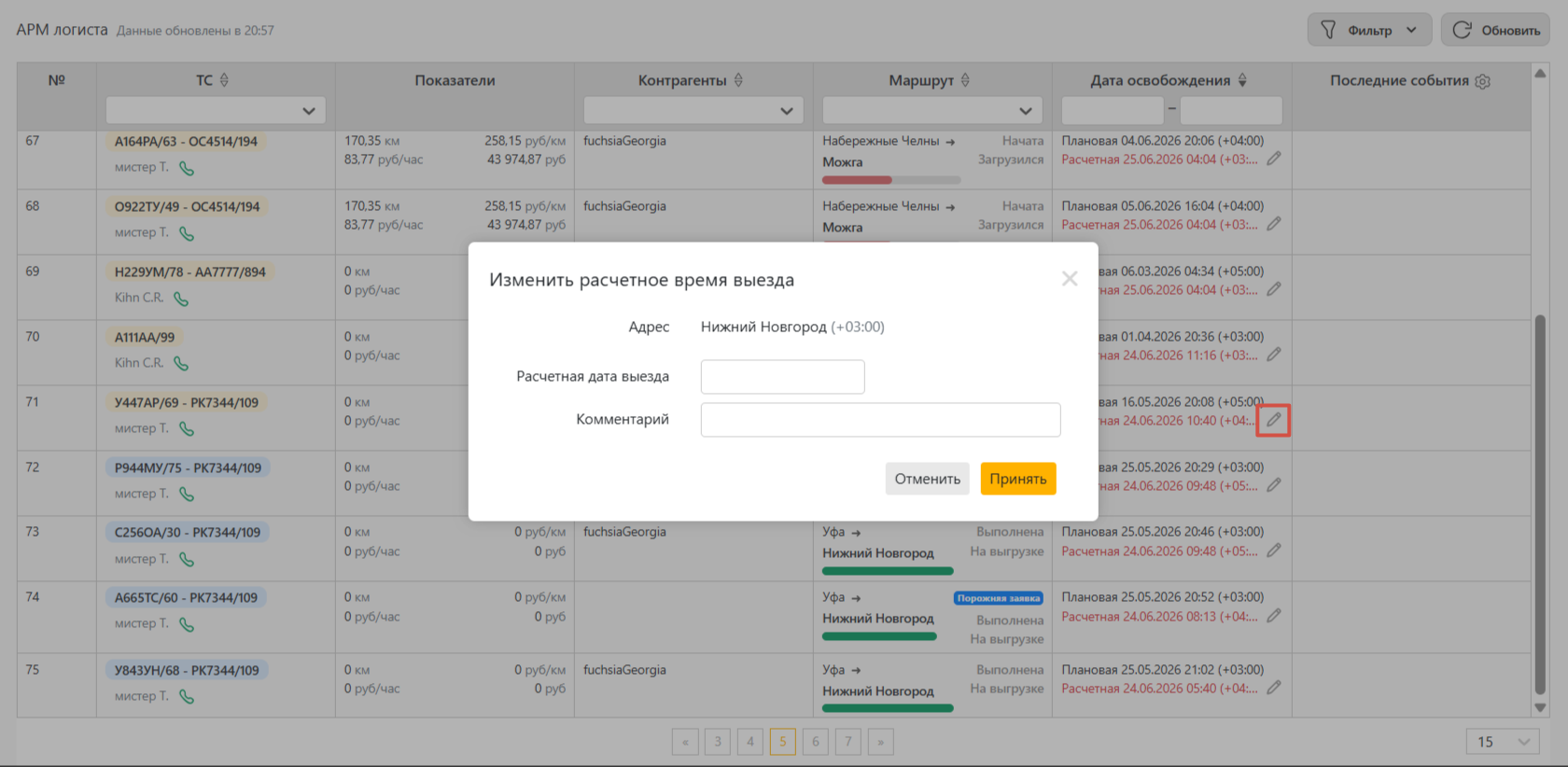Open the Фильтр dropdown
Viewport: 1568px width, 767px height.
point(1369,30)
